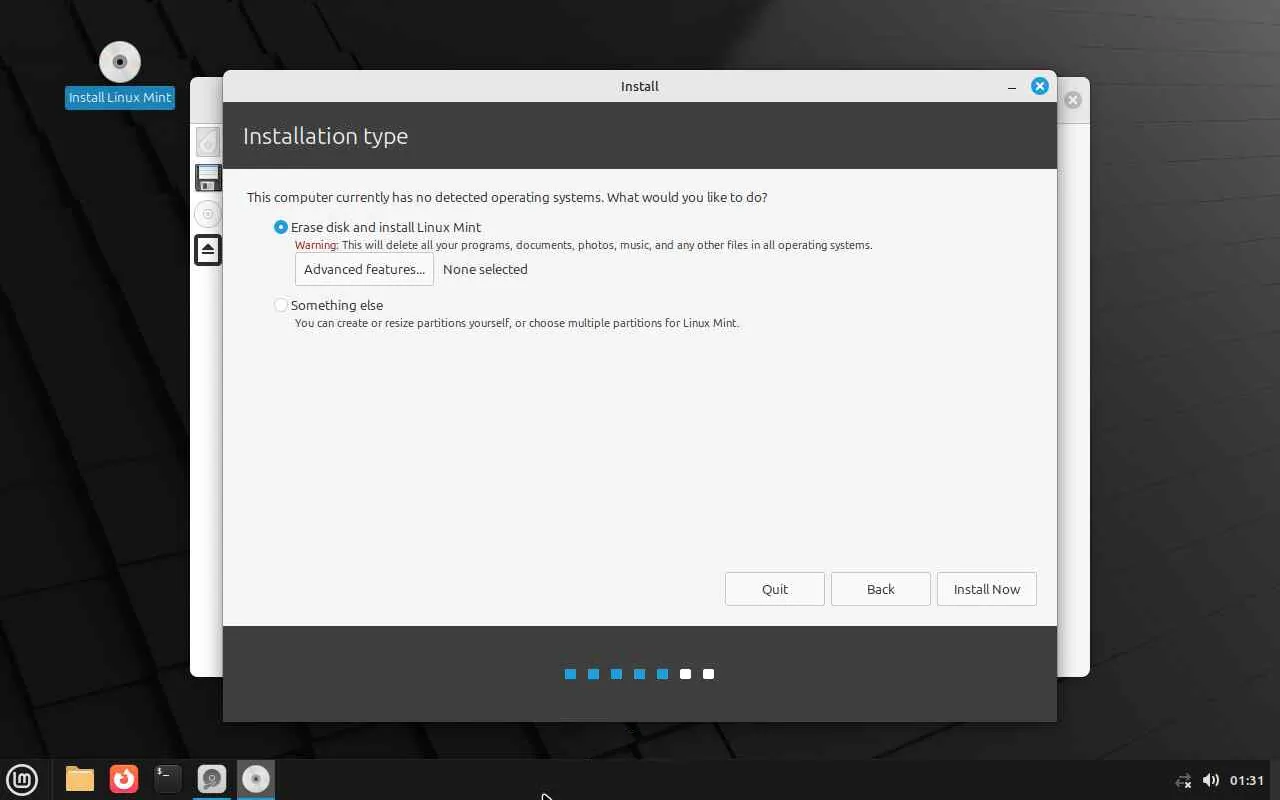Click the clock showing 01:31
The width and height of the screenshot is (1280, 800).
(x=1247, y=780)
